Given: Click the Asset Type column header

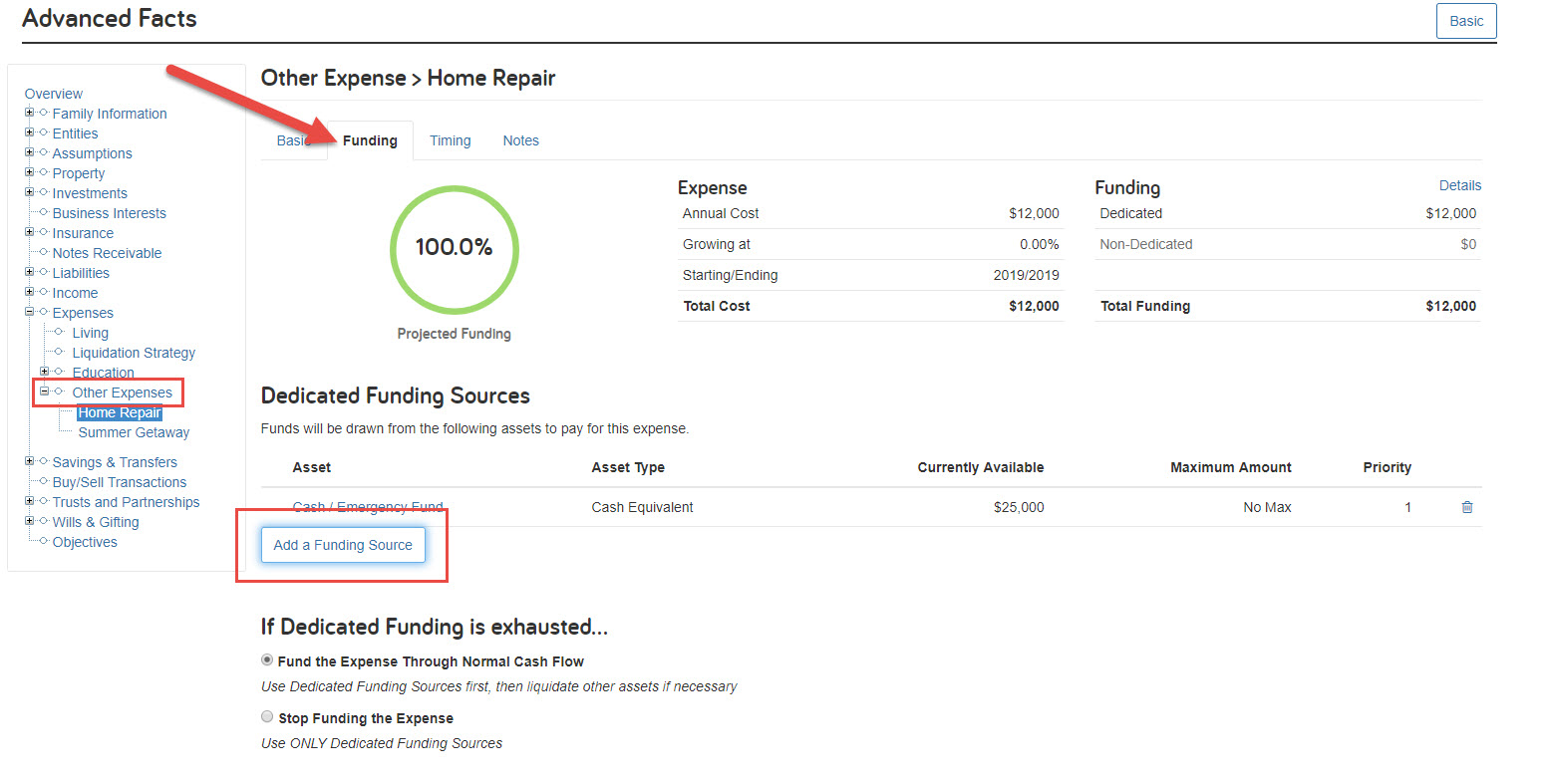Looking at the screenshot, I should [x=628, y=467].
